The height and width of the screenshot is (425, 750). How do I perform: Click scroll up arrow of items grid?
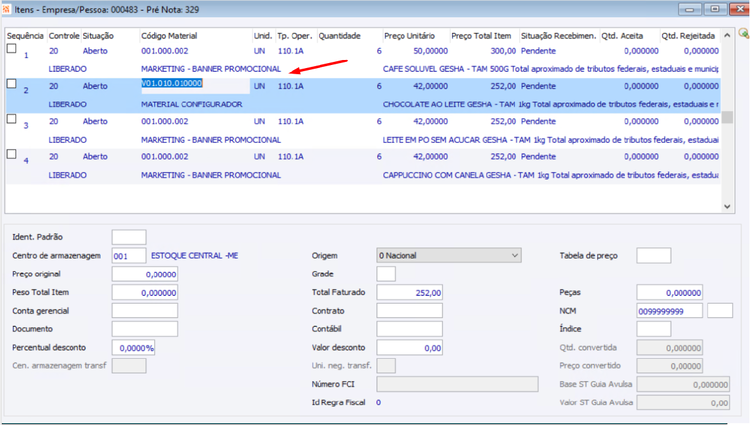[x=727, y=35]
